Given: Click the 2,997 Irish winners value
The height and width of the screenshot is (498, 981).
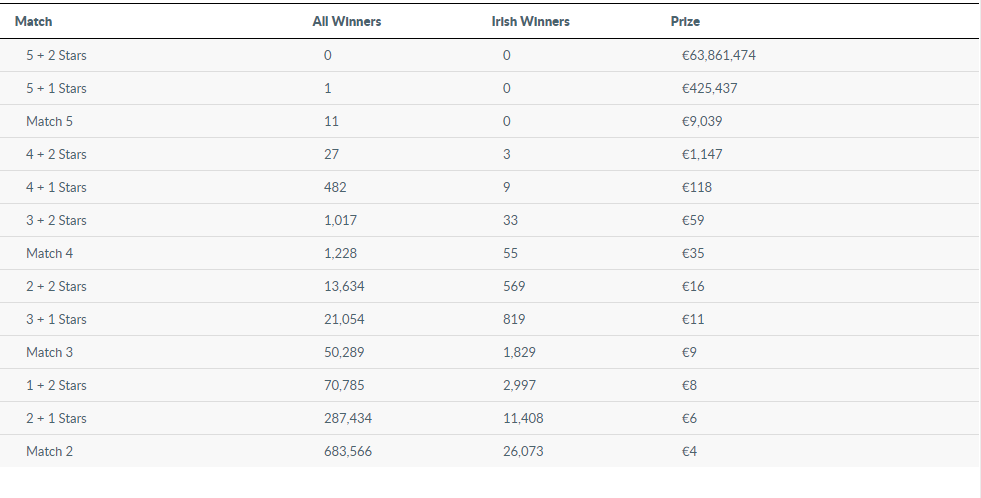Looking at the screenshot, I should pyautogui.click(x=520, y=385).
